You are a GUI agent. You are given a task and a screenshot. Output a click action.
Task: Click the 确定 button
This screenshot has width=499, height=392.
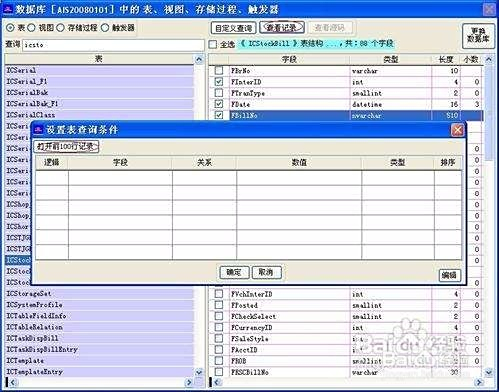click(234, 272)
